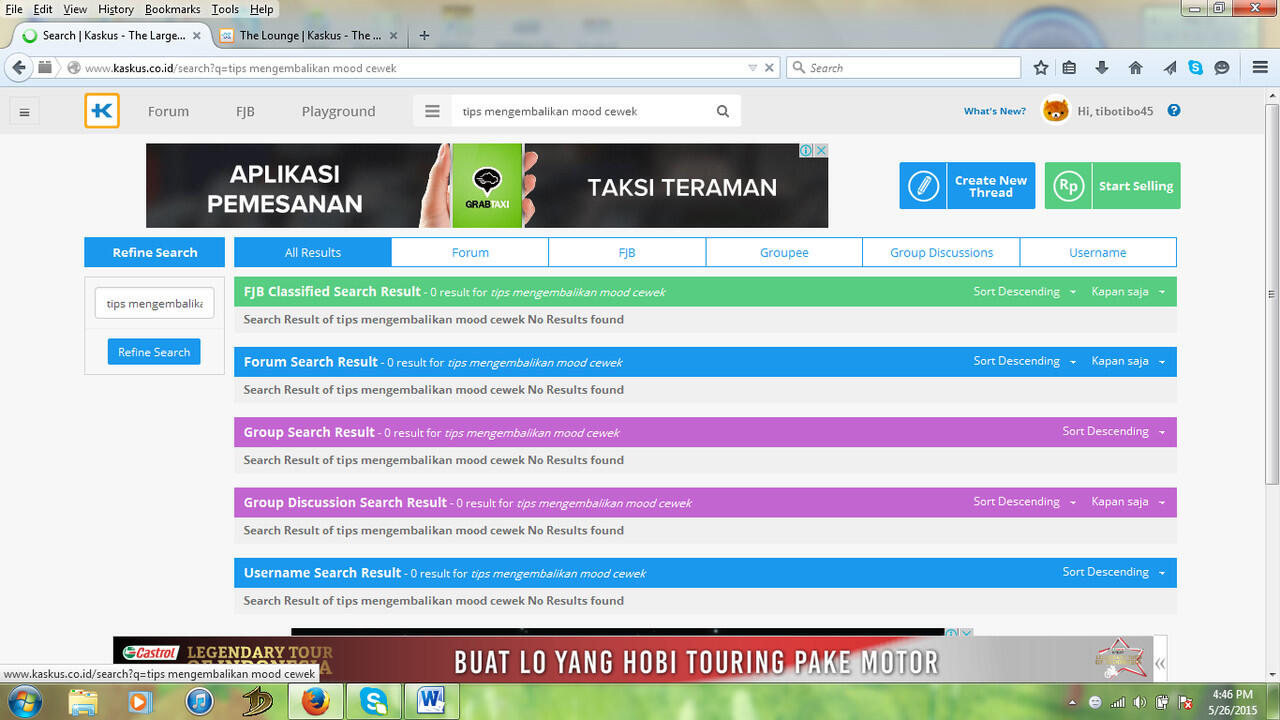Switch to the Username results tab
The height and width of the screenshot is (720, 1280).
tap(1098, 252)
